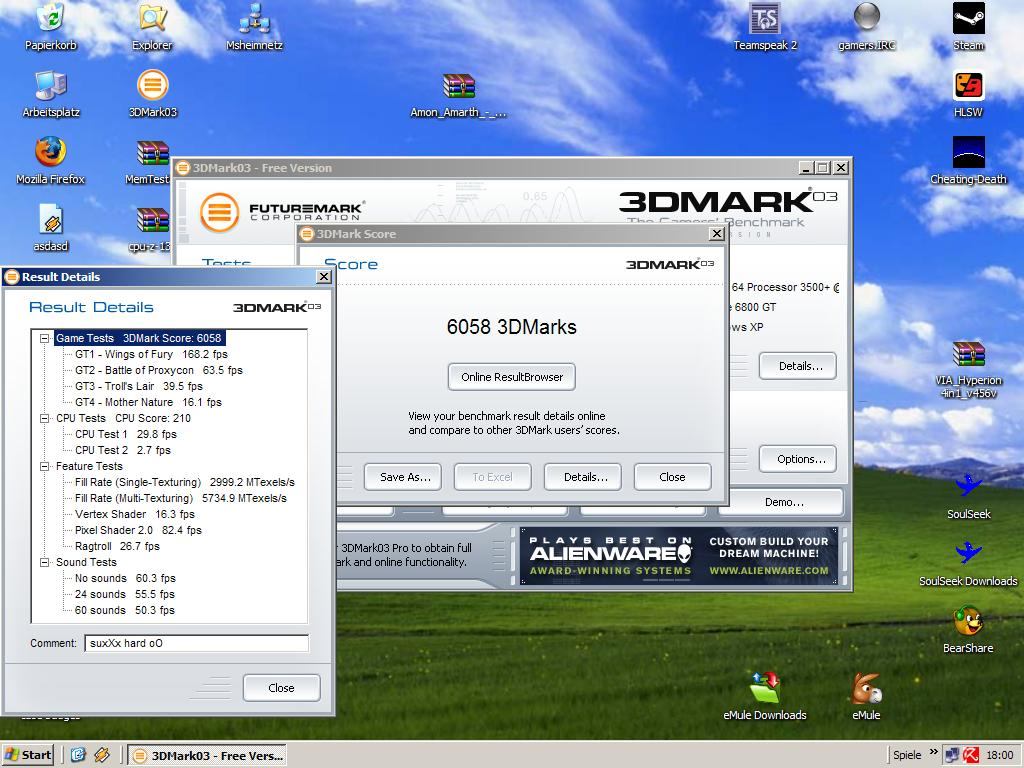This screenshot has width=1024, height=768.
Task: Open the Windows Start button
Action: click(x=27, y=756)
